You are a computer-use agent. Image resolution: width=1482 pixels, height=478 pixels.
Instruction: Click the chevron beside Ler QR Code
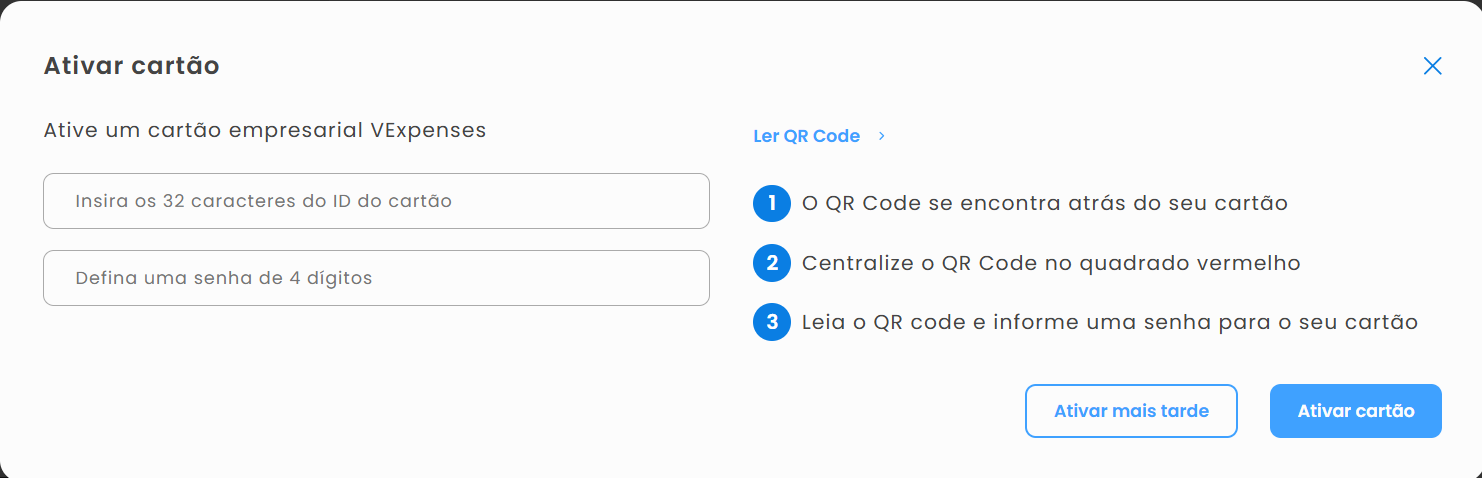pos(881,136)
